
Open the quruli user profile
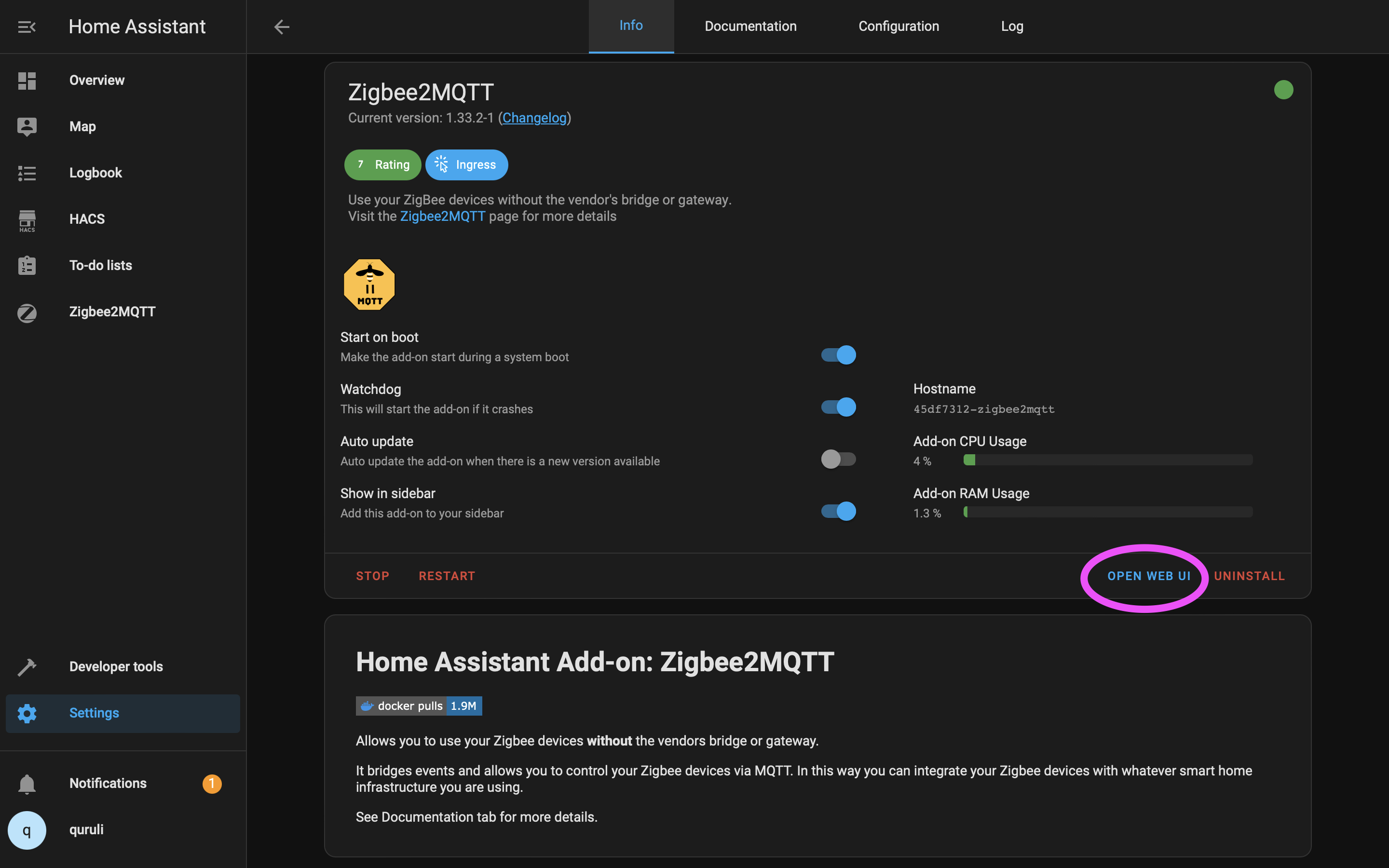pos(123,830)
